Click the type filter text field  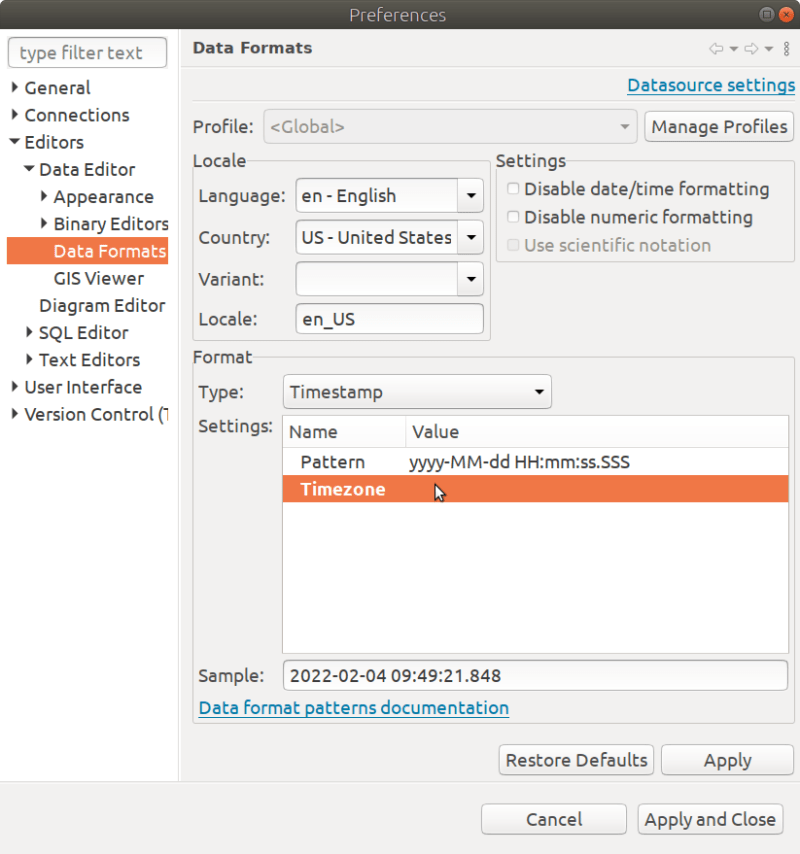(87, 52)
